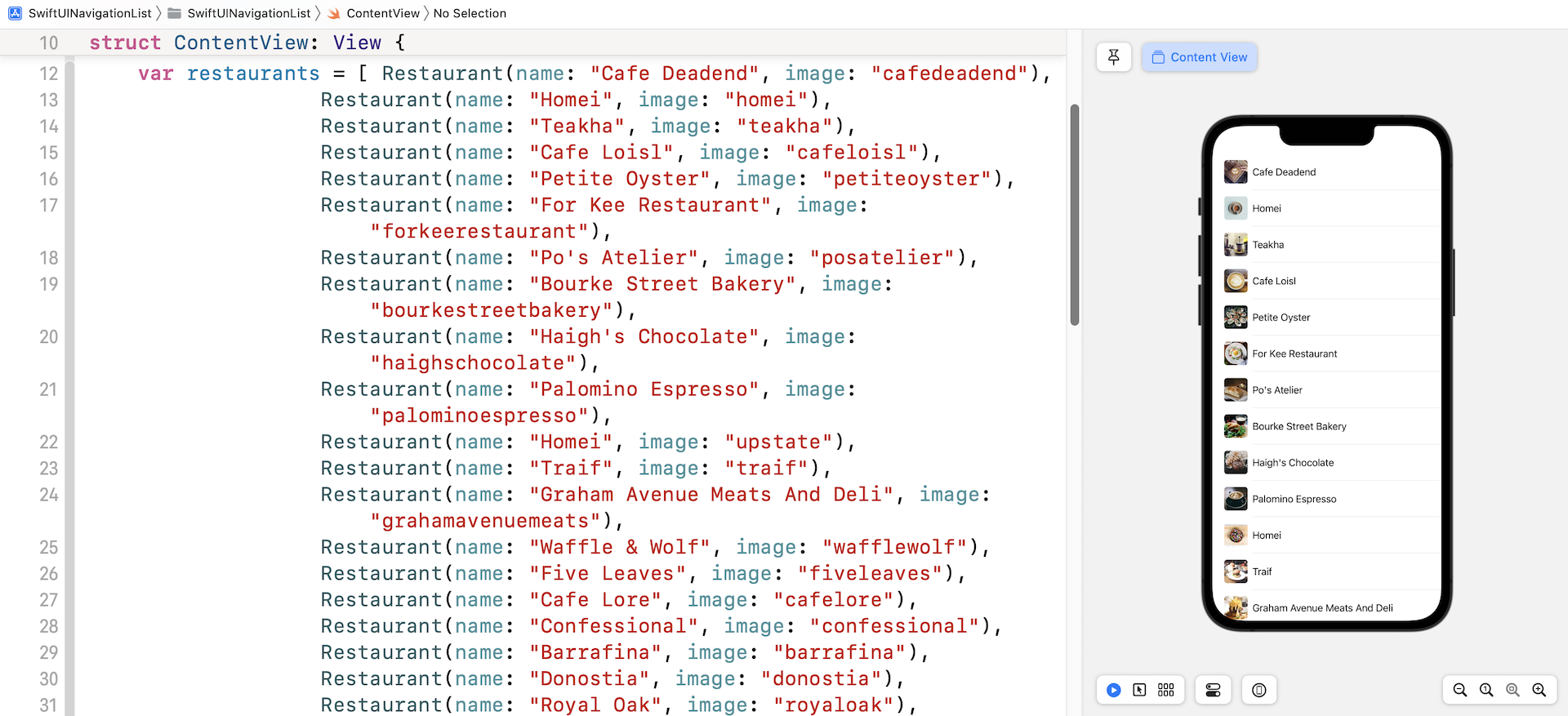Viewport: 1568px width, 716px height.
Task: Click "cafedeadend" string on line 12
Action: (x=949, y=73)
